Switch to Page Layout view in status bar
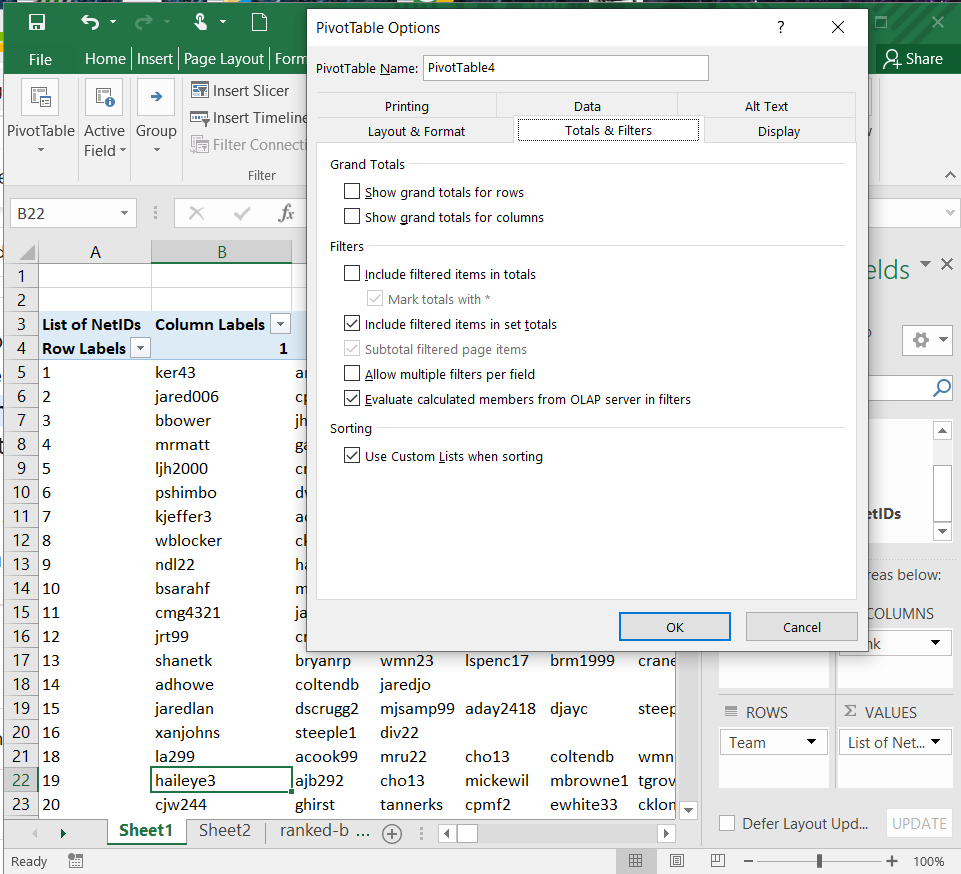The image size is (961, 874). point(677,861)
